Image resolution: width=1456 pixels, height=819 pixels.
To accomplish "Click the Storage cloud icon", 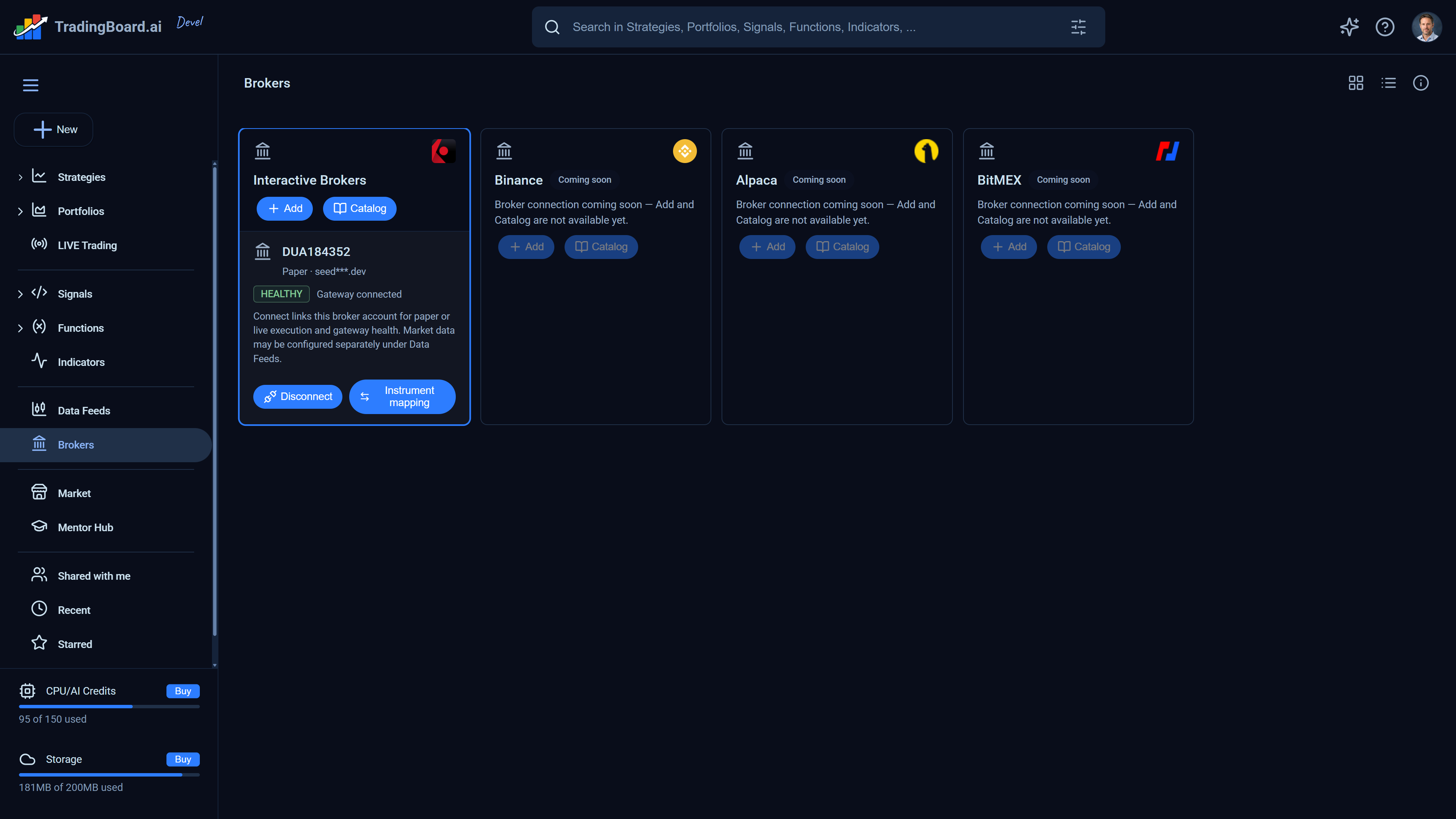I will (x=27, y=759).
